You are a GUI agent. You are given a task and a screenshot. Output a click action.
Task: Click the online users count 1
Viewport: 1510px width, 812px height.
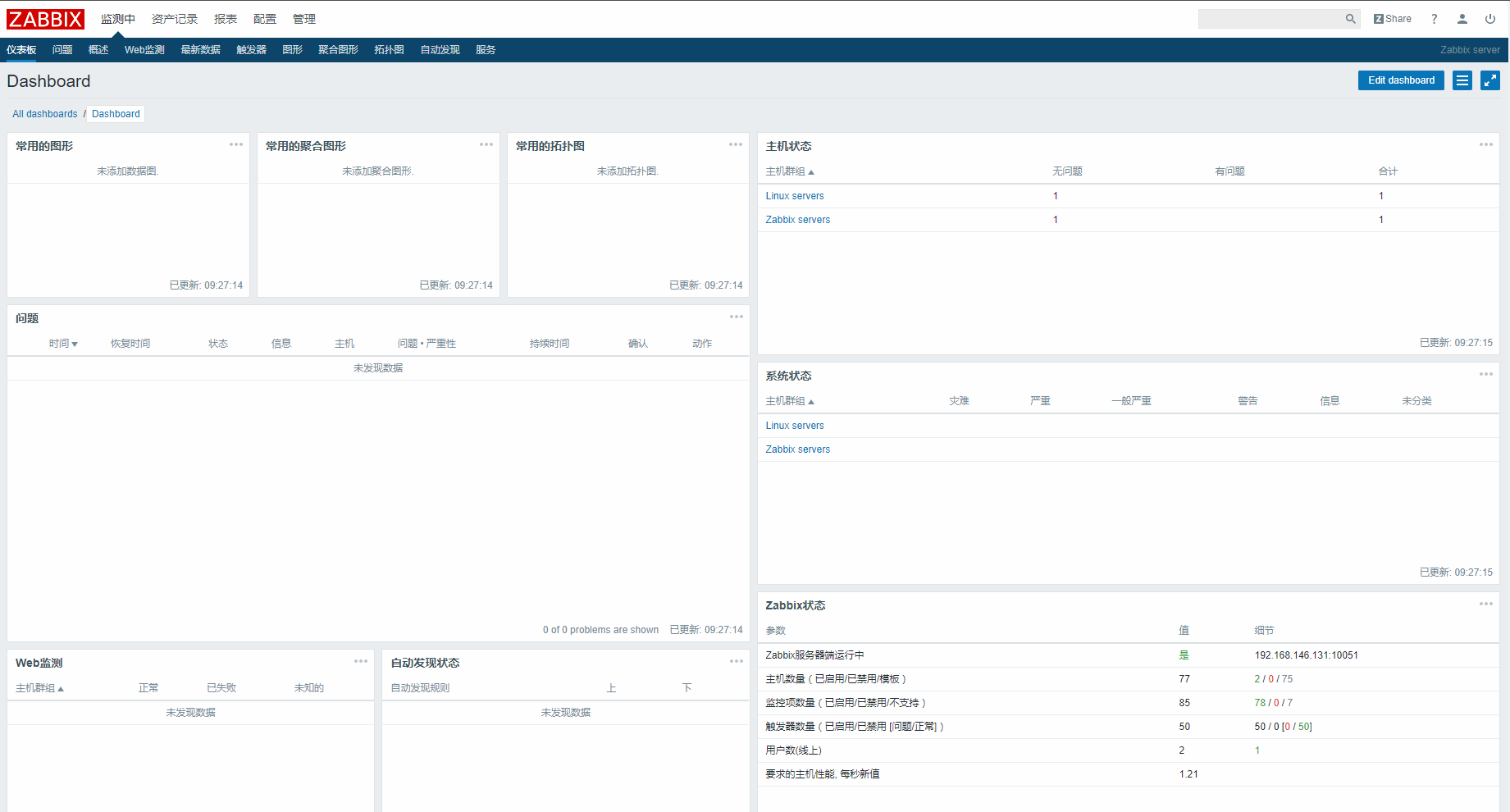pos(1257,750)
